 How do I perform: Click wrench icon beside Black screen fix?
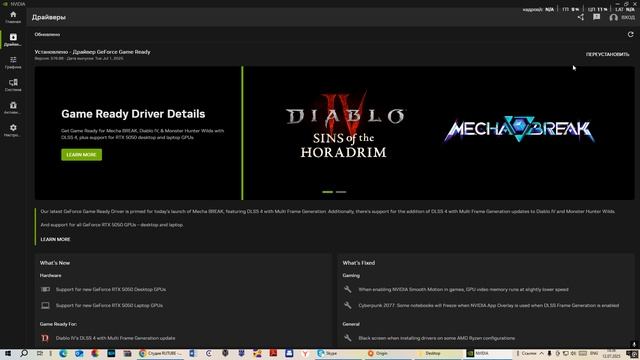click(348, 338)
